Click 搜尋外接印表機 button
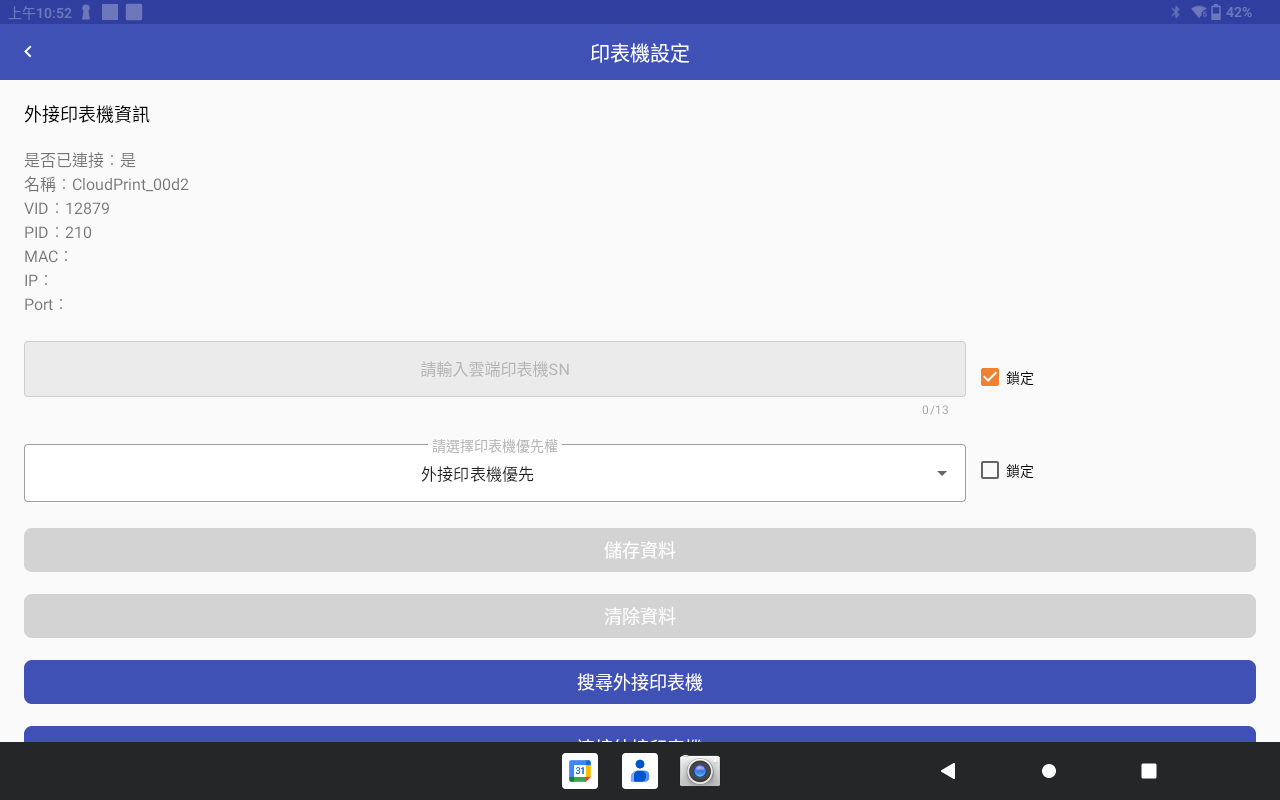 tap(640, 682)
